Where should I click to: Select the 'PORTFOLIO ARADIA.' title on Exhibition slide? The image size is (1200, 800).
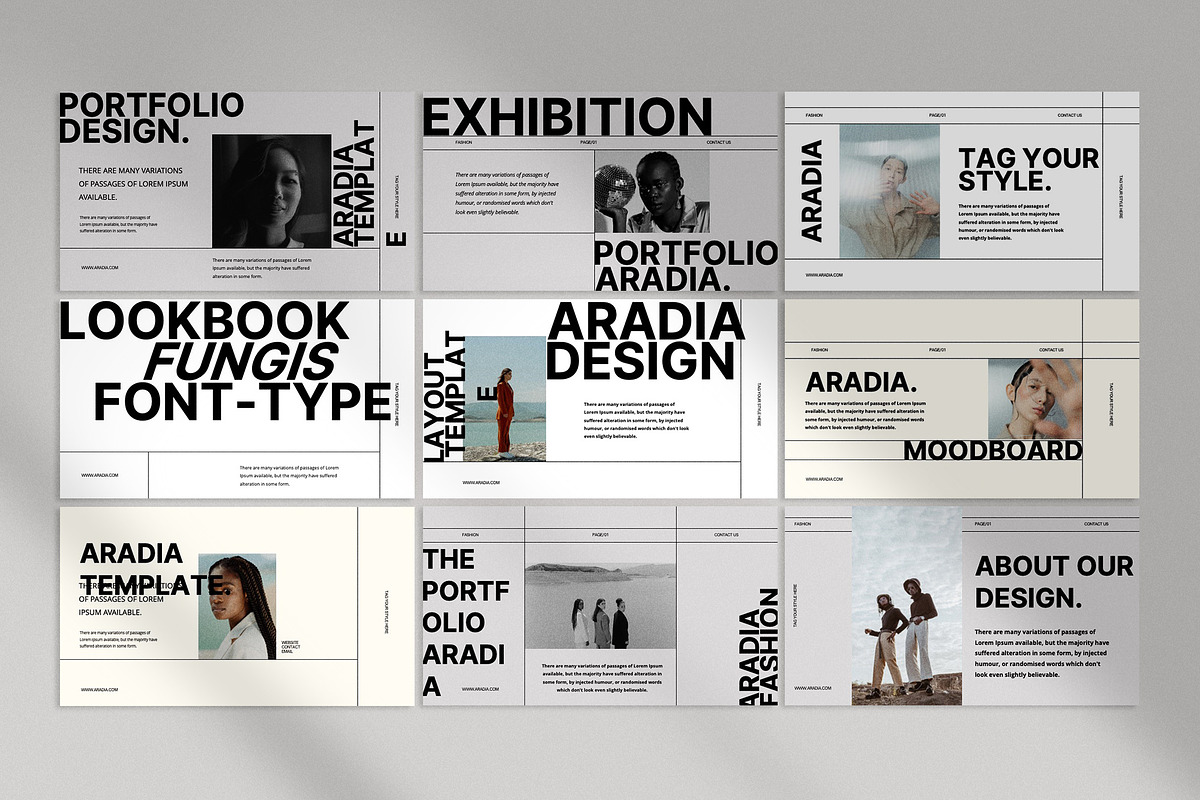(685, 265)
